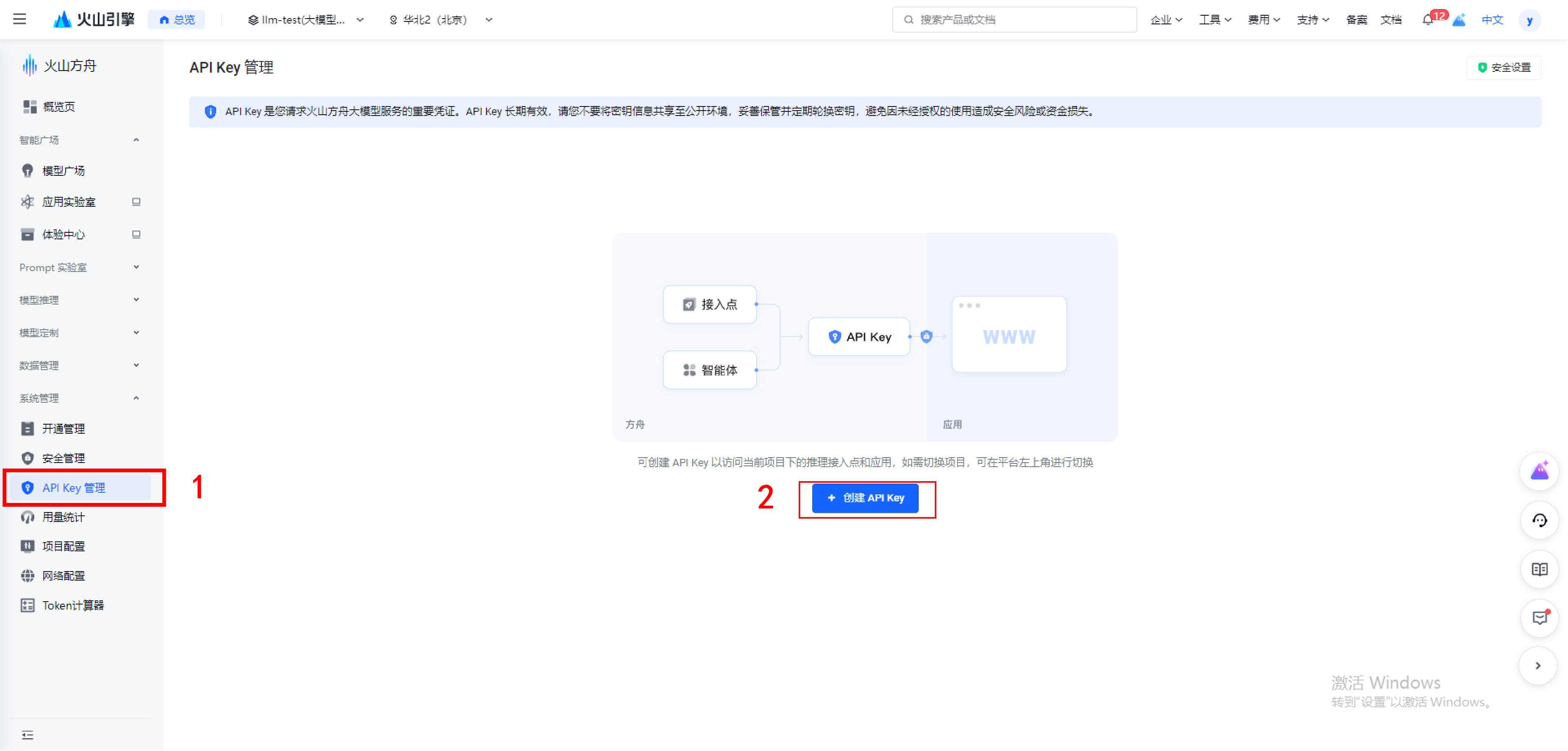This screenshot has width=1568, height=751.
Task: Open the 工具 menu in the top bar
Action: pos(1214,19)
